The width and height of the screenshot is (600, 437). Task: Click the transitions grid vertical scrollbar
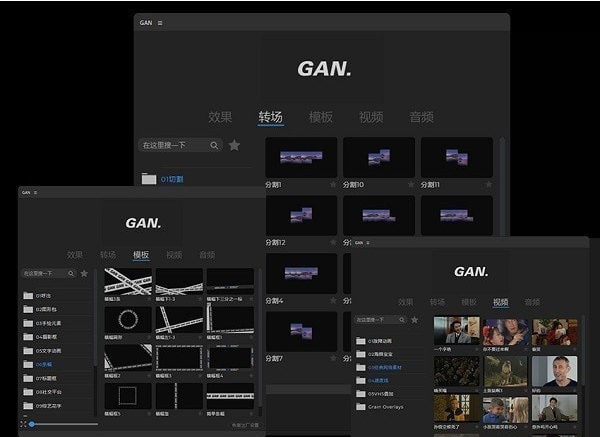502,187
